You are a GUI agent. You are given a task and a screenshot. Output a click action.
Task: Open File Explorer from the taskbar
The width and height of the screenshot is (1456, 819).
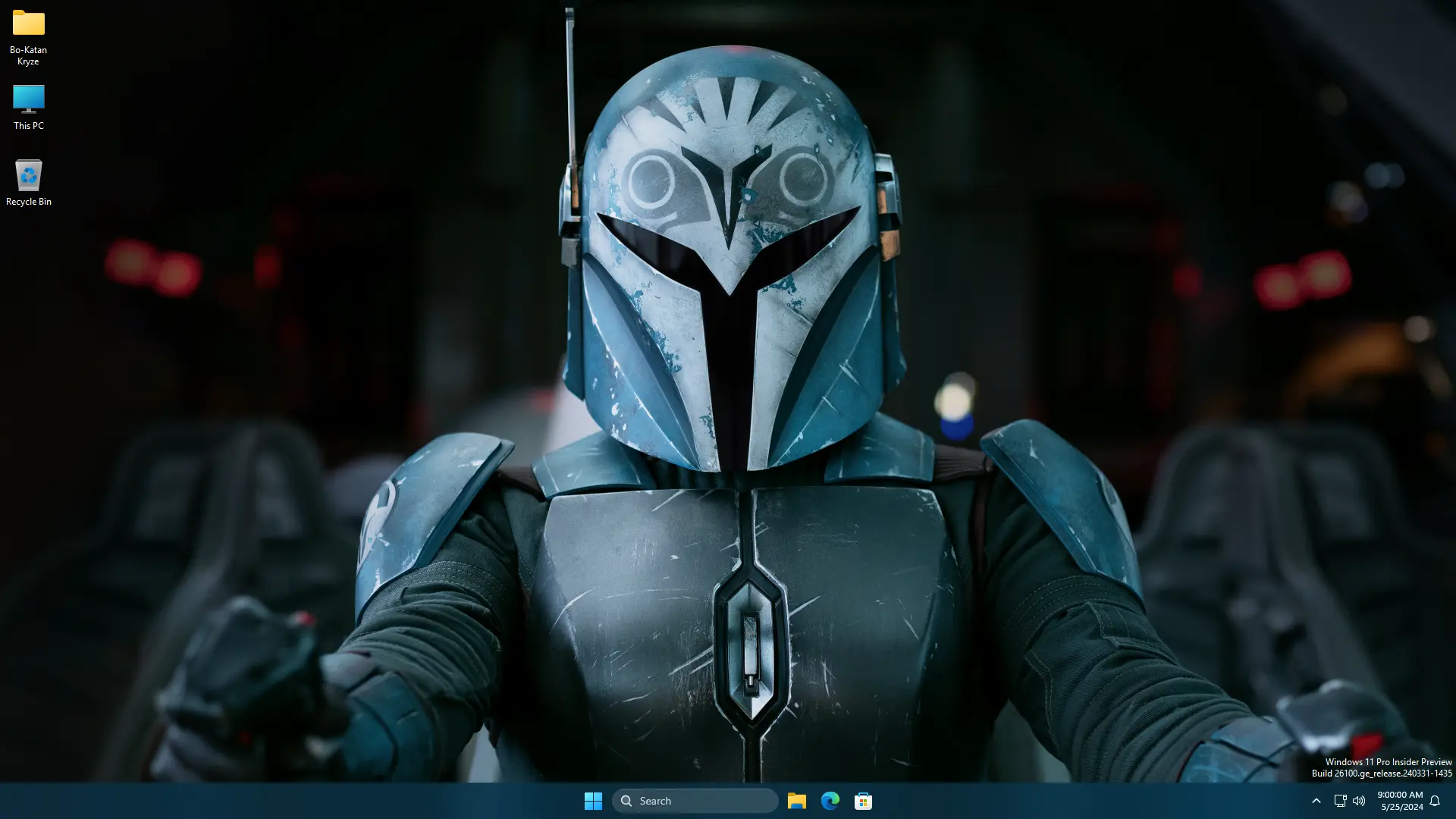(x=796, y=801)
